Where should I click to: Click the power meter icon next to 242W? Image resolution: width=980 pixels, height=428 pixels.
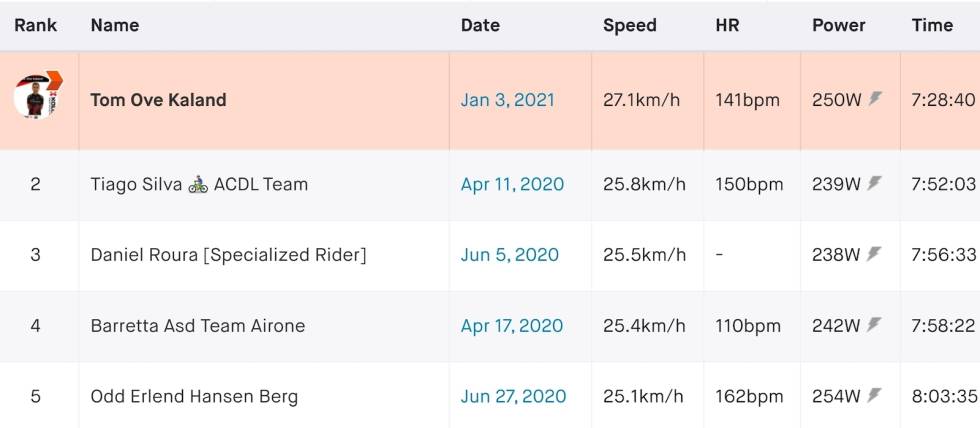click(875, 324)
